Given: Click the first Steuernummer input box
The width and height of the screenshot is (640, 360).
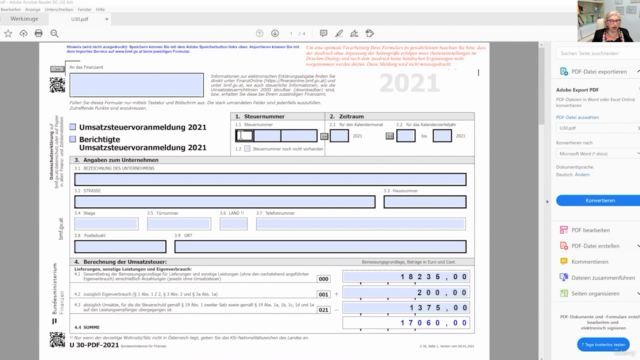Looking at the screenshot, I should (244, 136).
